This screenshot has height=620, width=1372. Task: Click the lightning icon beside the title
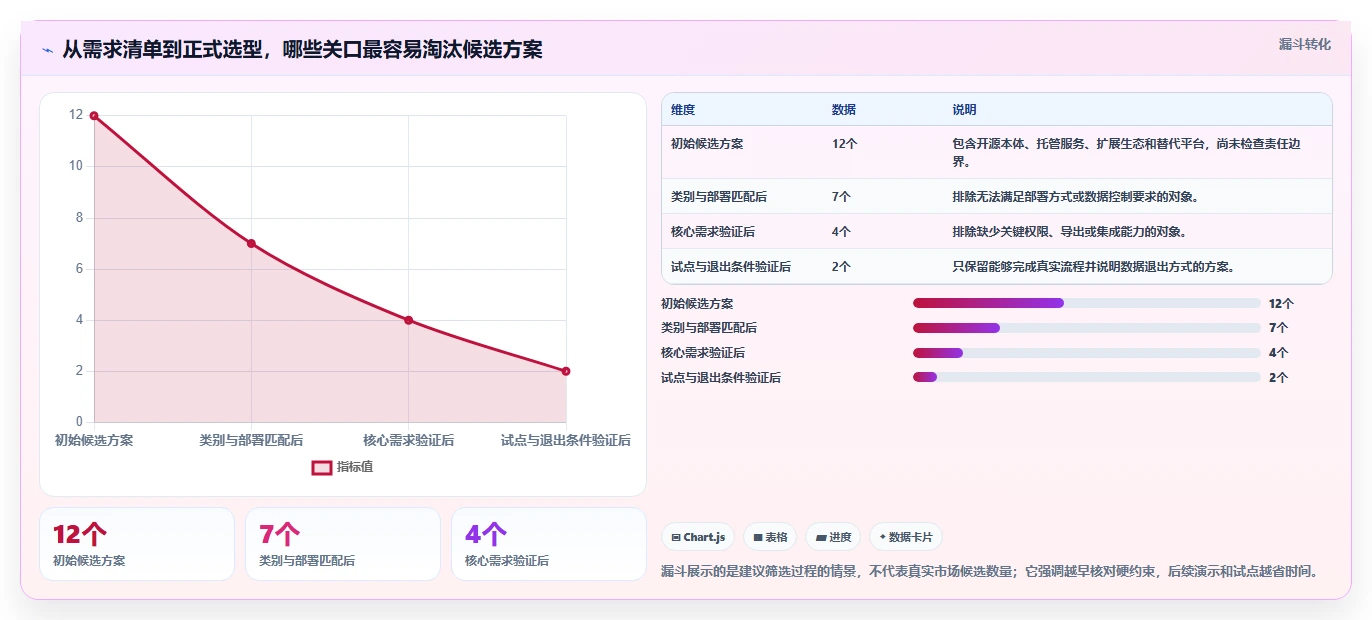47,50
